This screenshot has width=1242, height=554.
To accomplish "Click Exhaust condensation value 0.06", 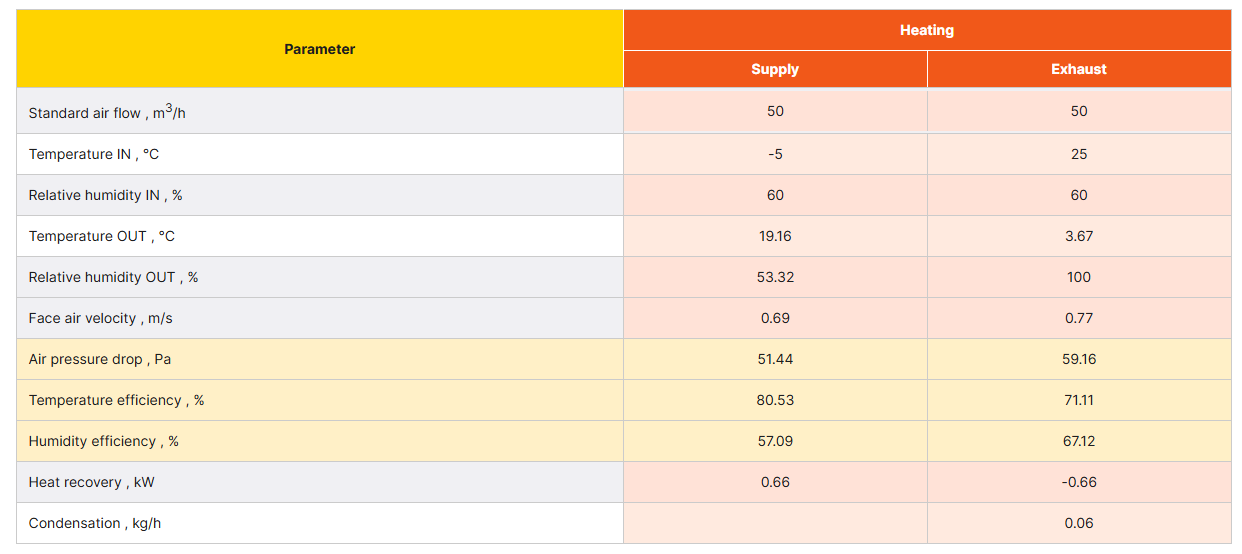I will [x=1079, y=523].
